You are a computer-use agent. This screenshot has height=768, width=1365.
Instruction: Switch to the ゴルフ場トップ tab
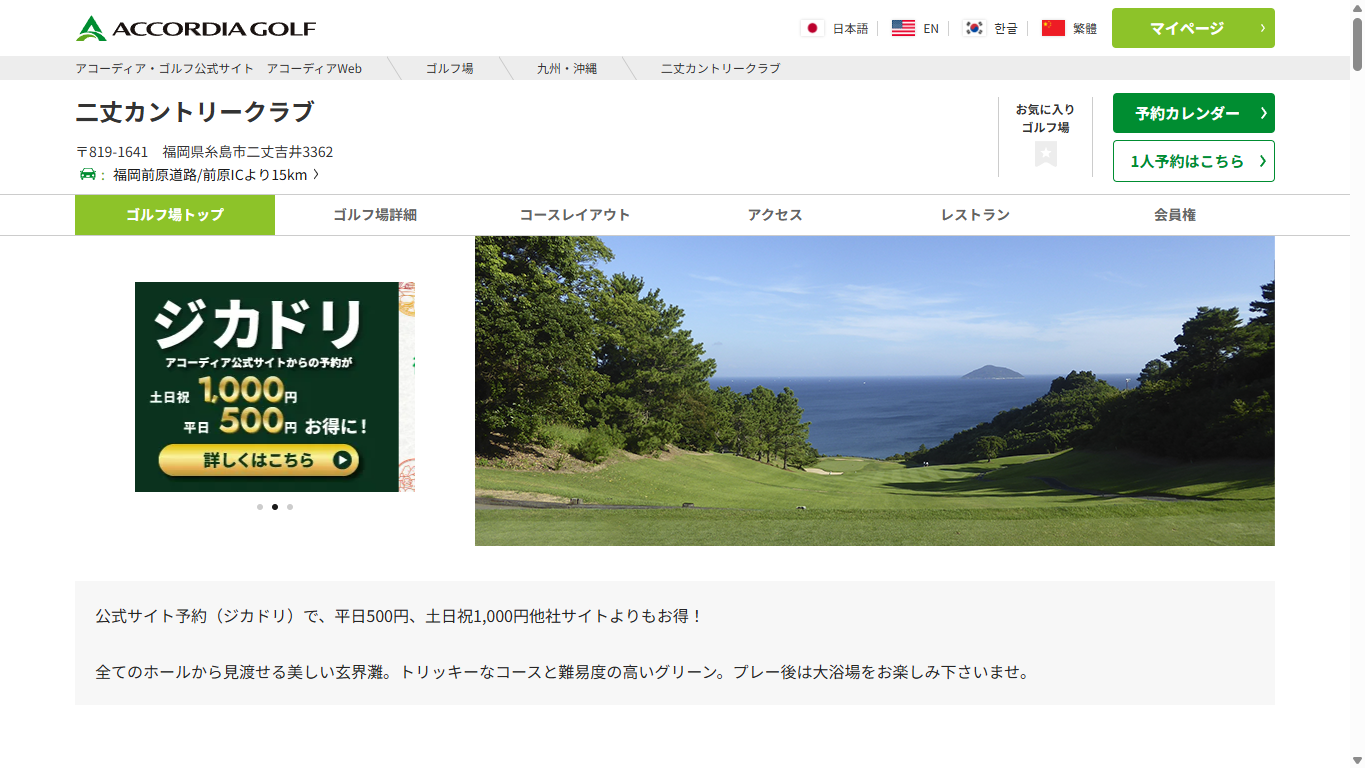coord(175,215)
